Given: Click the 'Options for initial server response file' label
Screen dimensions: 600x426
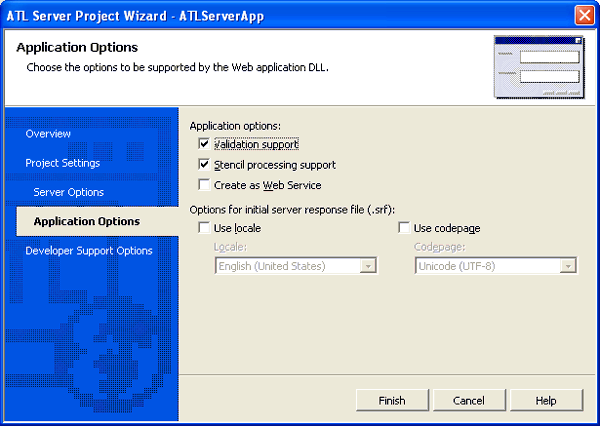Looking at the screenshot, I should (x=293, y=208).
